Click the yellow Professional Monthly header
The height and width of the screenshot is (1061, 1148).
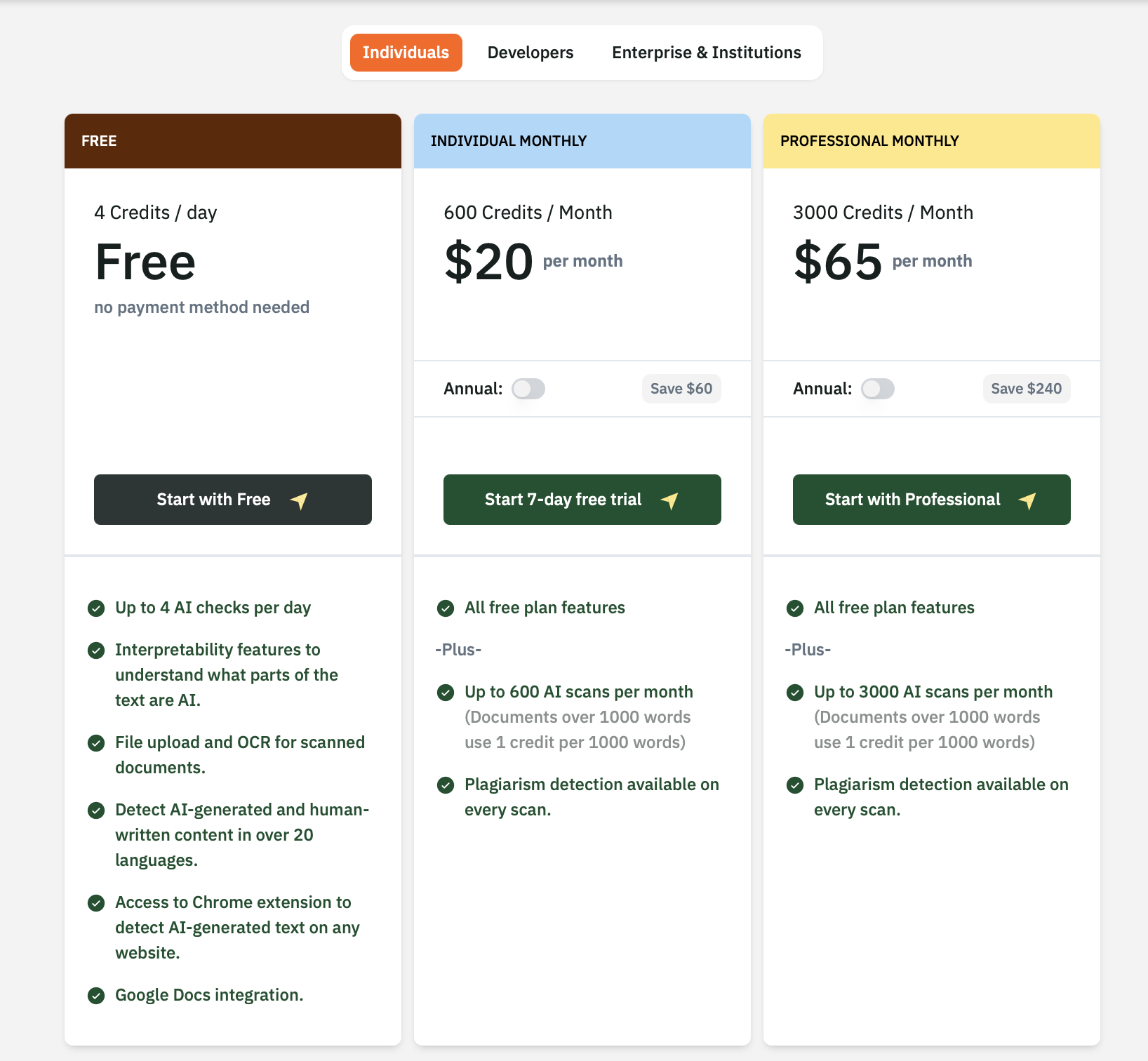coord(931,141)
